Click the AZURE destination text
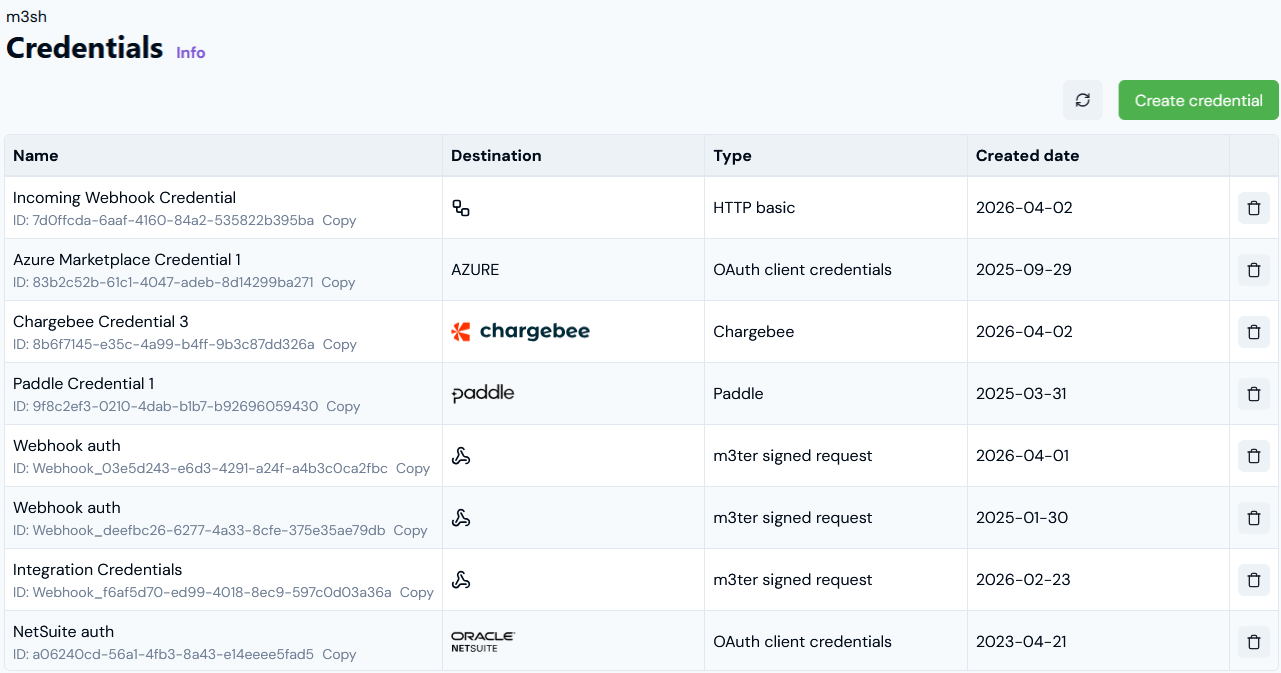 (475, 270)
